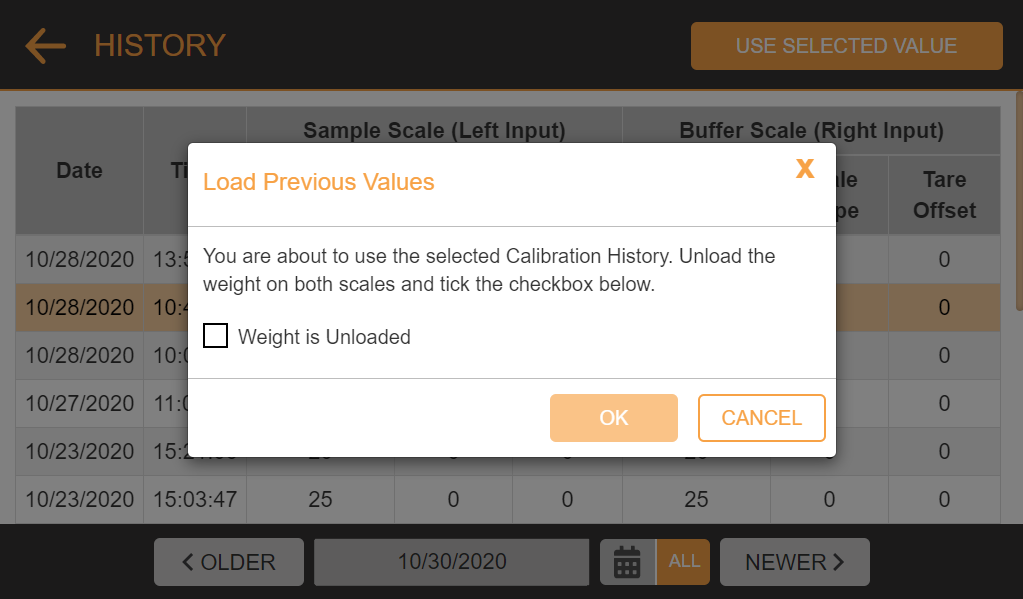Tick the Weight is Unloaded checkbox
1023x599 pixels.
[x=215, y=336]
